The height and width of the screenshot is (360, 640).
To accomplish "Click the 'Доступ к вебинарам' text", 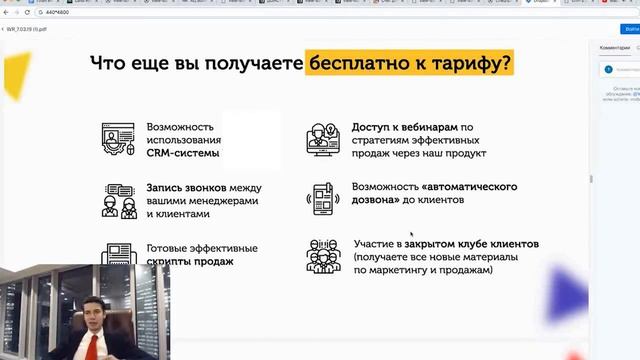I will 404,127.
